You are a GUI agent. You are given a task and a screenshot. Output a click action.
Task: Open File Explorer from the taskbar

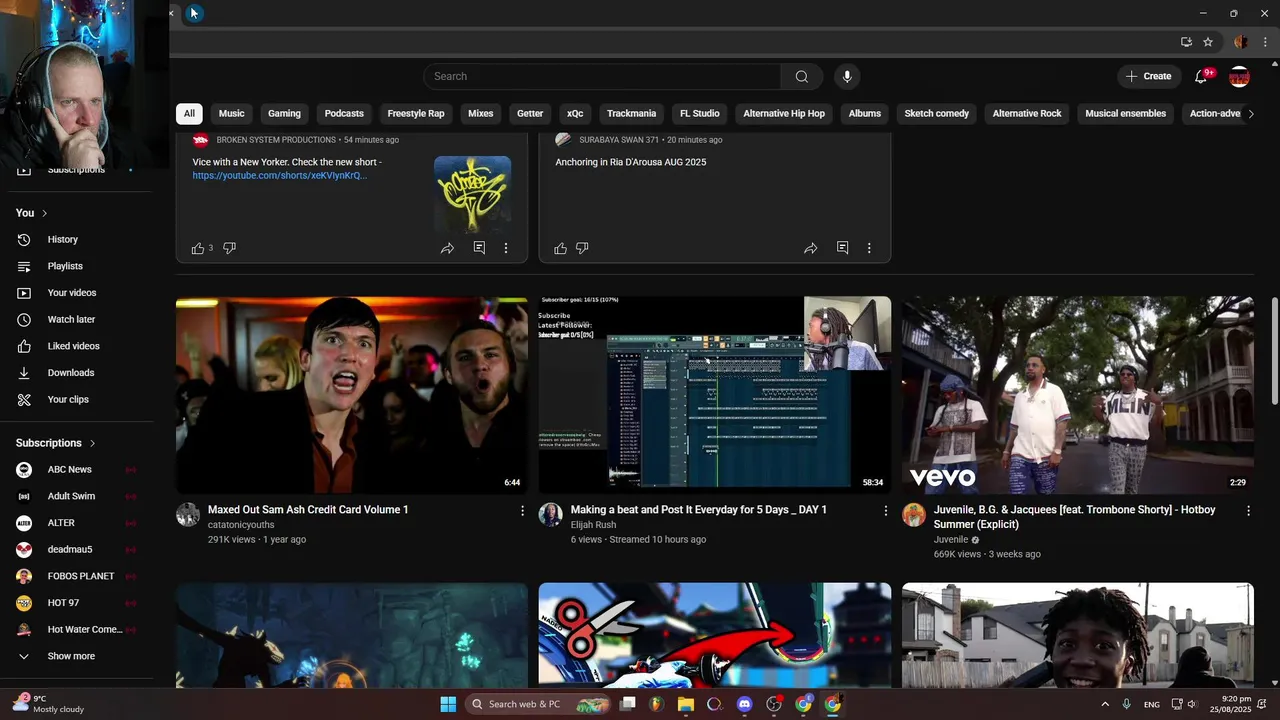click(686, 704)
